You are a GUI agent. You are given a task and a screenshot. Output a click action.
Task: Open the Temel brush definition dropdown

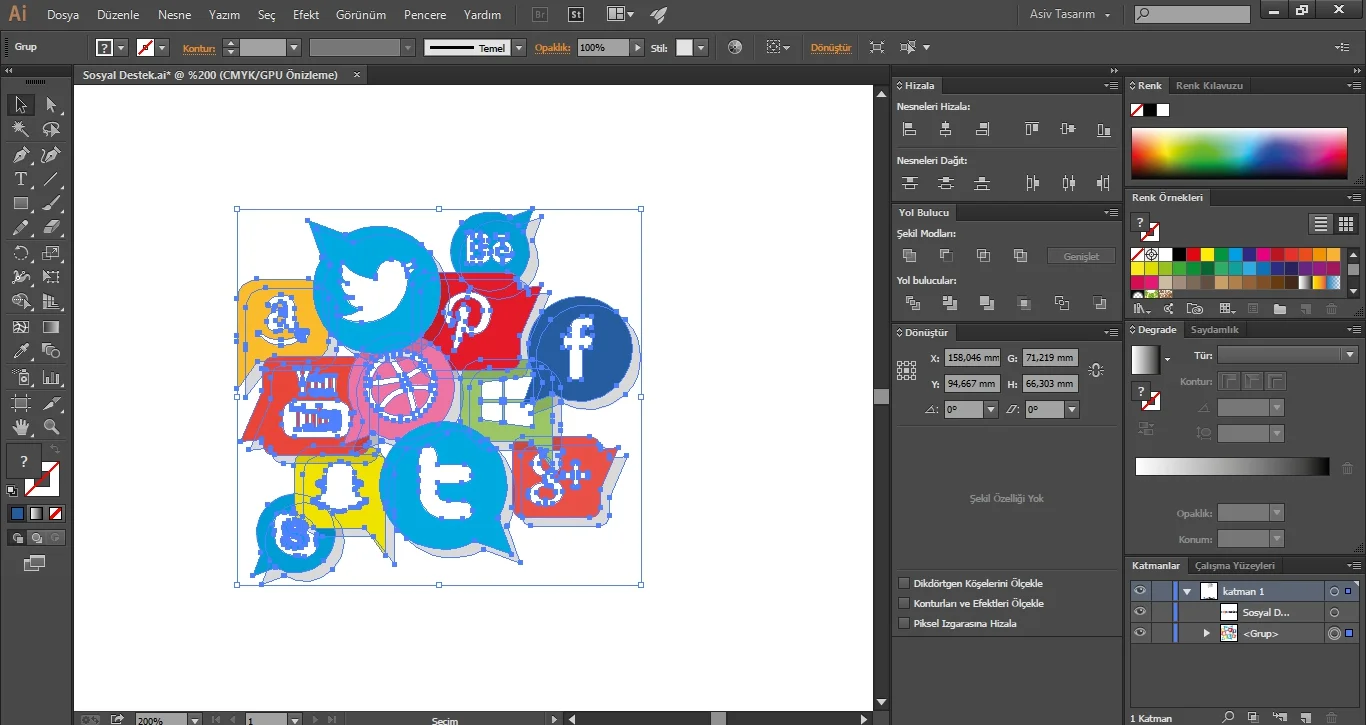click(x=519, y=48)
